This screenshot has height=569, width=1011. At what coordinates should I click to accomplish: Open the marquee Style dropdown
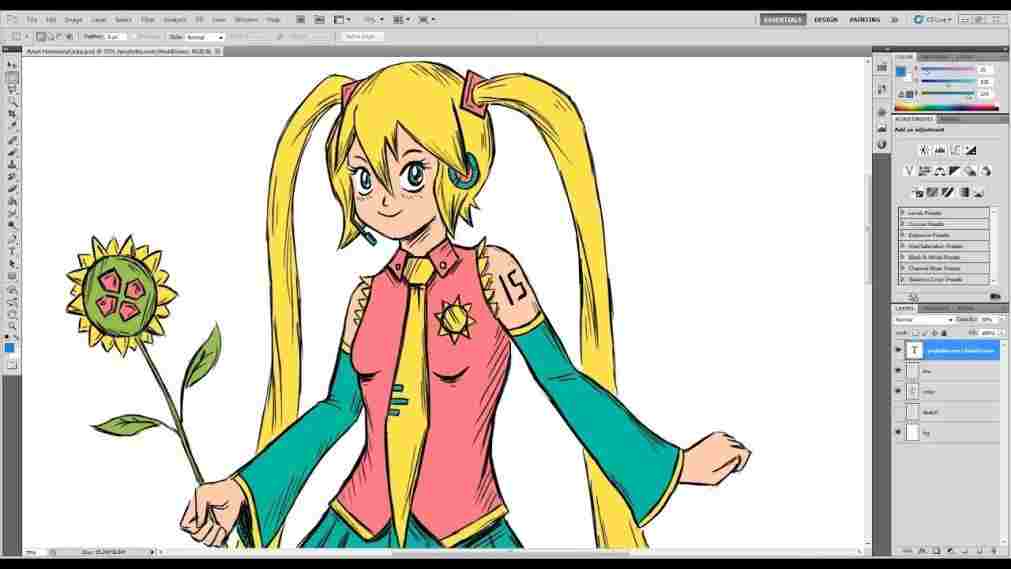coord(205,37)
